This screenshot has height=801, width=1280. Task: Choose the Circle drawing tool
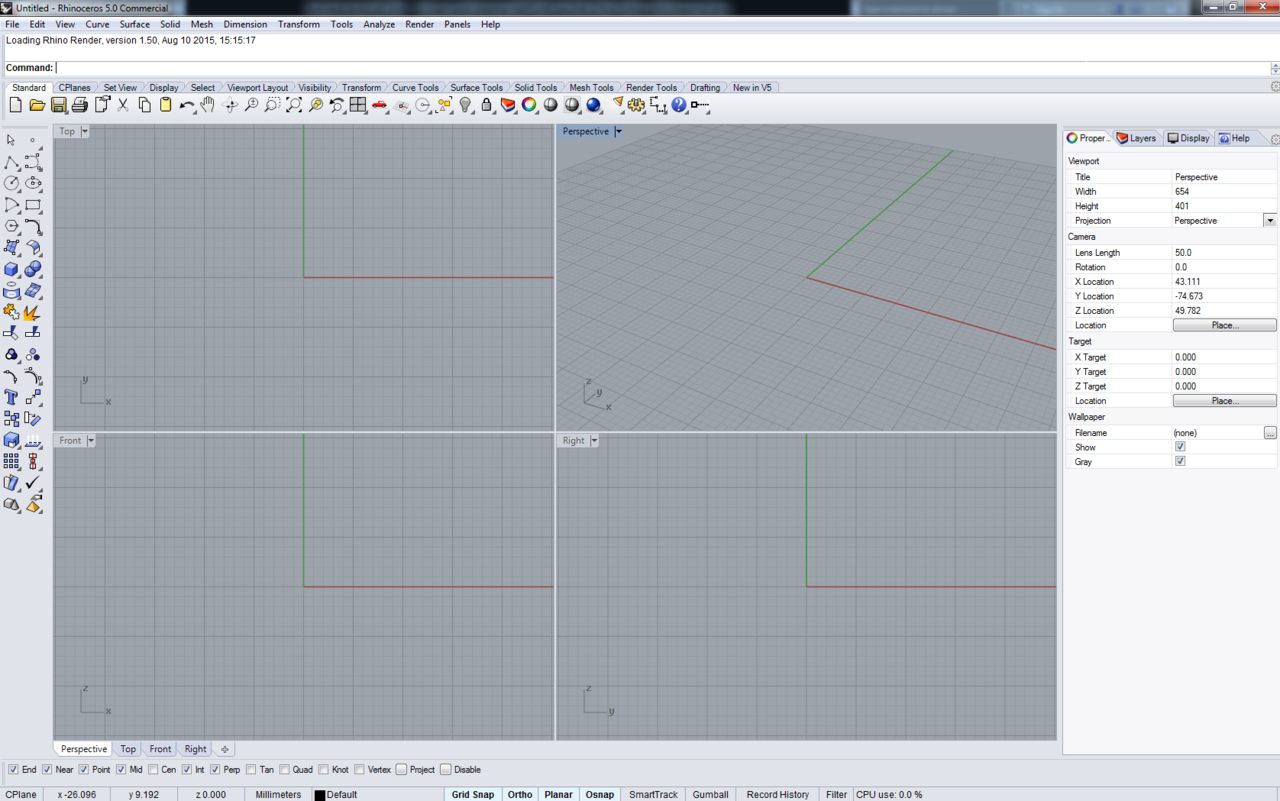click(x=12, y=183)
